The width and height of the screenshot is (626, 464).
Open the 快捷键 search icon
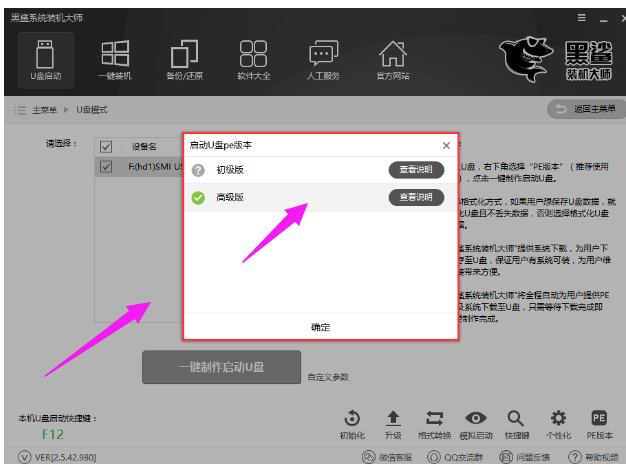(x=516, y=424)
